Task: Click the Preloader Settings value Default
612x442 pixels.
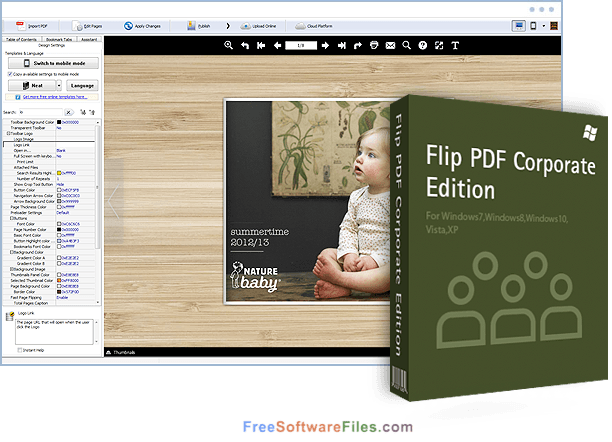Action: (x=62, y=213)
